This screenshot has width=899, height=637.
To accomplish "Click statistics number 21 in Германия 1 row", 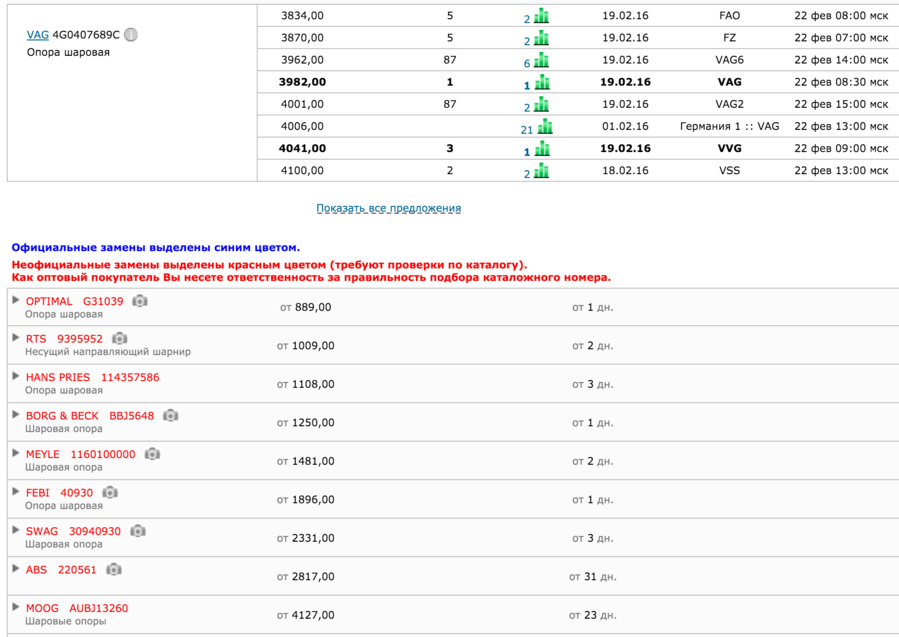I will (x=527, y=130).
